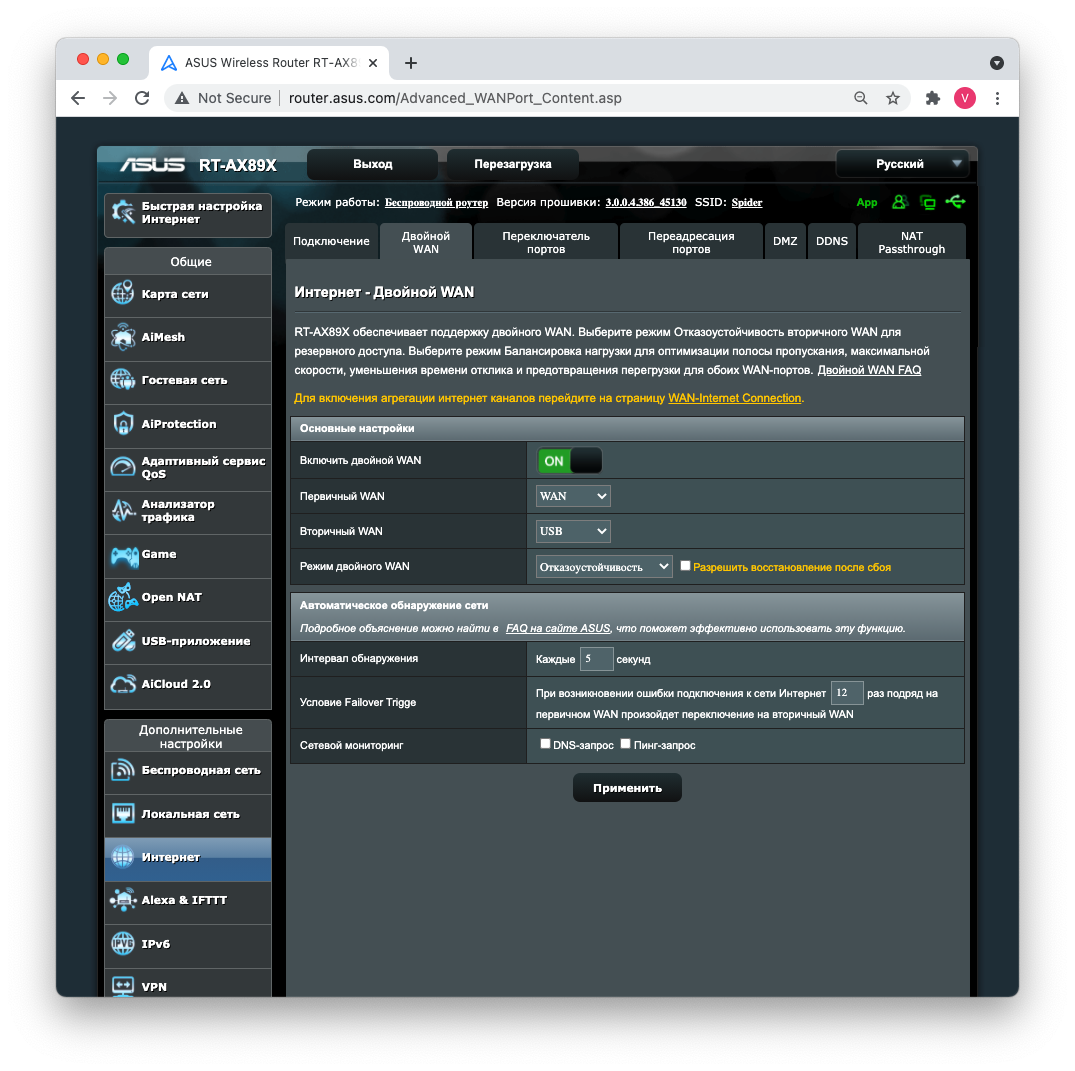Open the IPv6 sidebar icon

123,943
